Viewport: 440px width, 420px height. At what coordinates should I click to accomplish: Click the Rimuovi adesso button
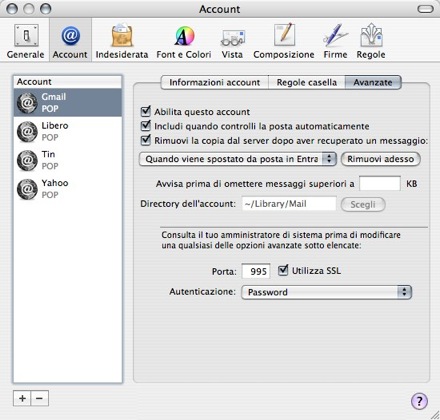coord(381,159)
